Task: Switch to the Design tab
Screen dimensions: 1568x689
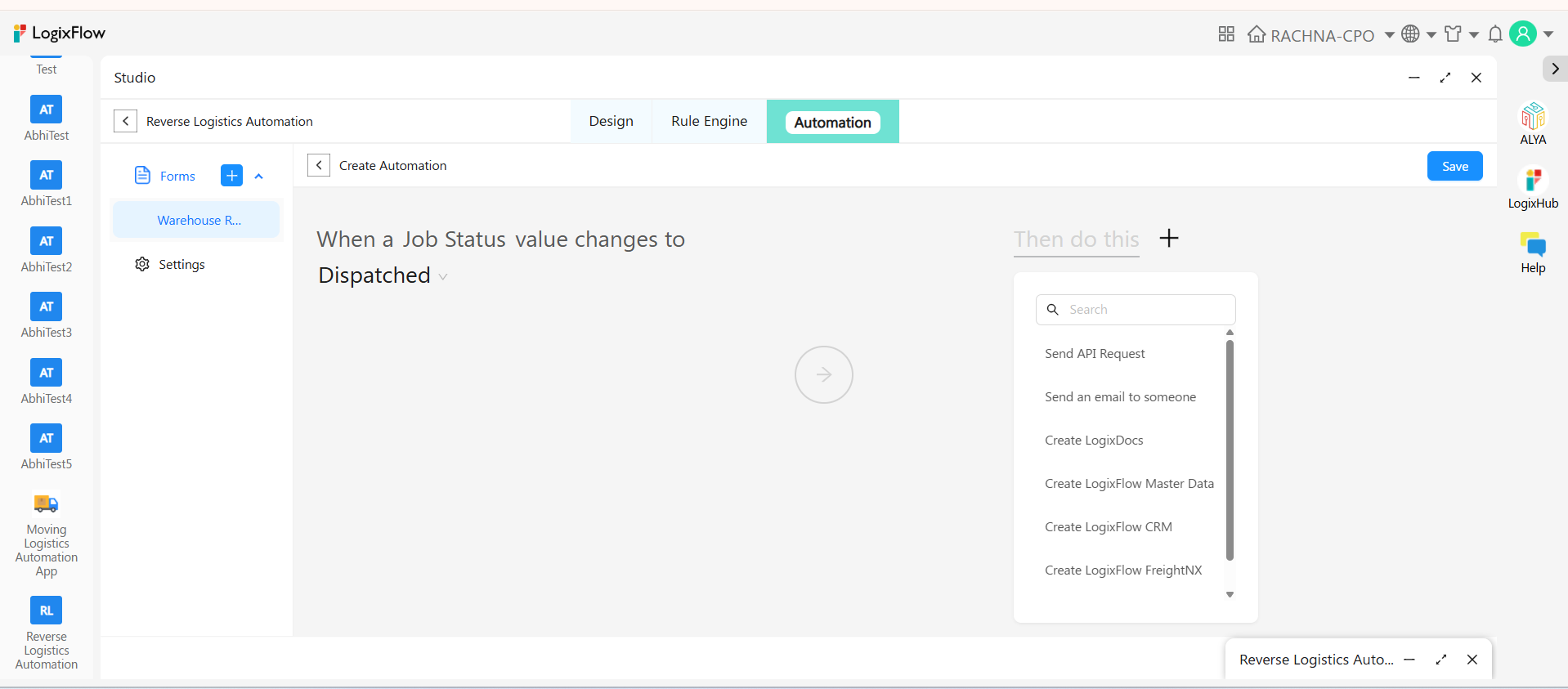Action: (612, 121)
